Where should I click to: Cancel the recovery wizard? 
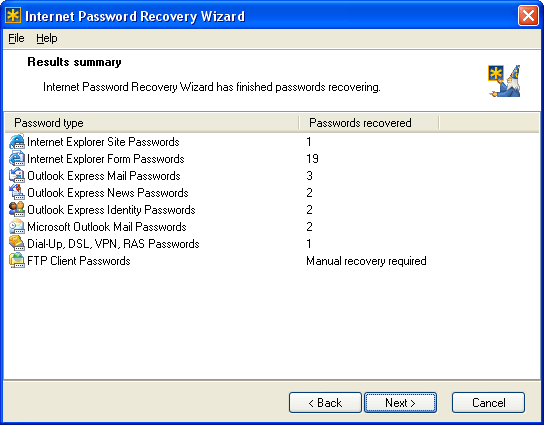(488, 403)
